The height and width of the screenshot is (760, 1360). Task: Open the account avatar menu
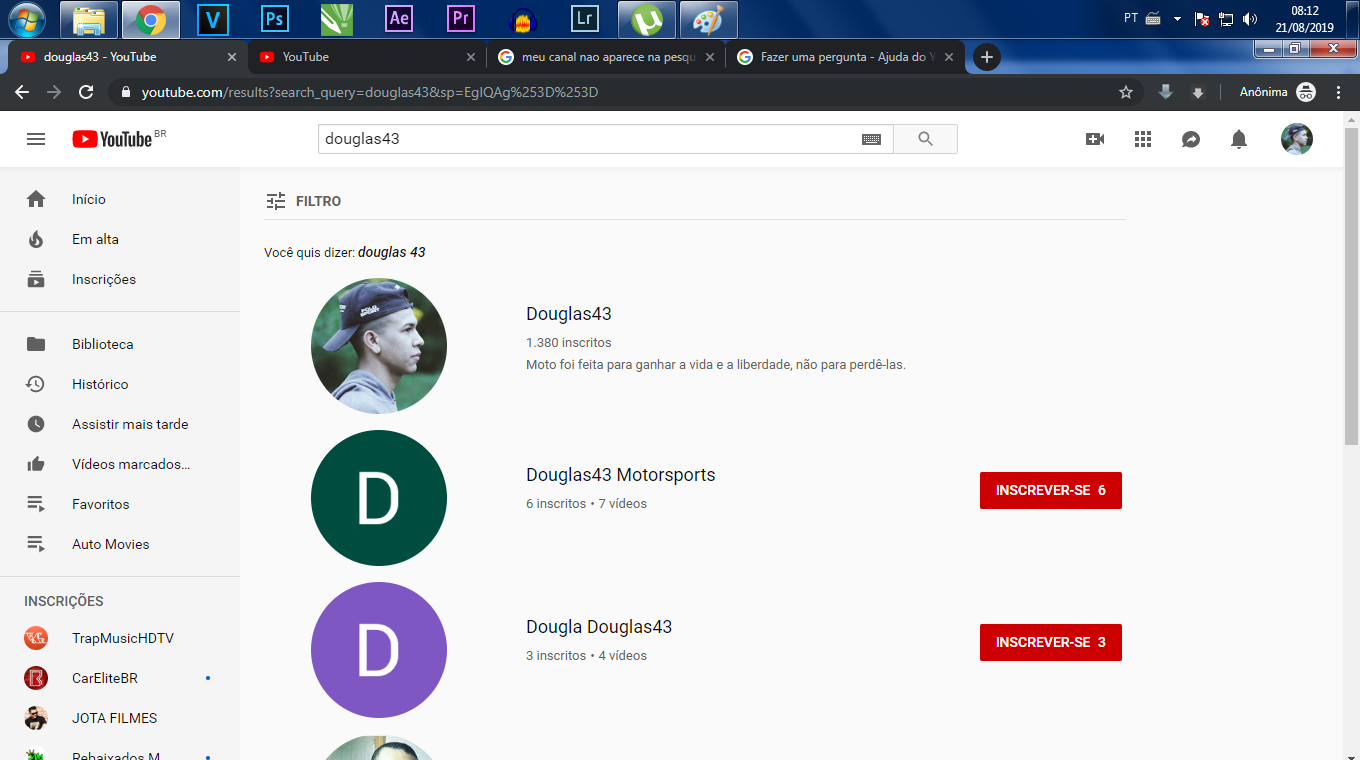pos(1297,139)
